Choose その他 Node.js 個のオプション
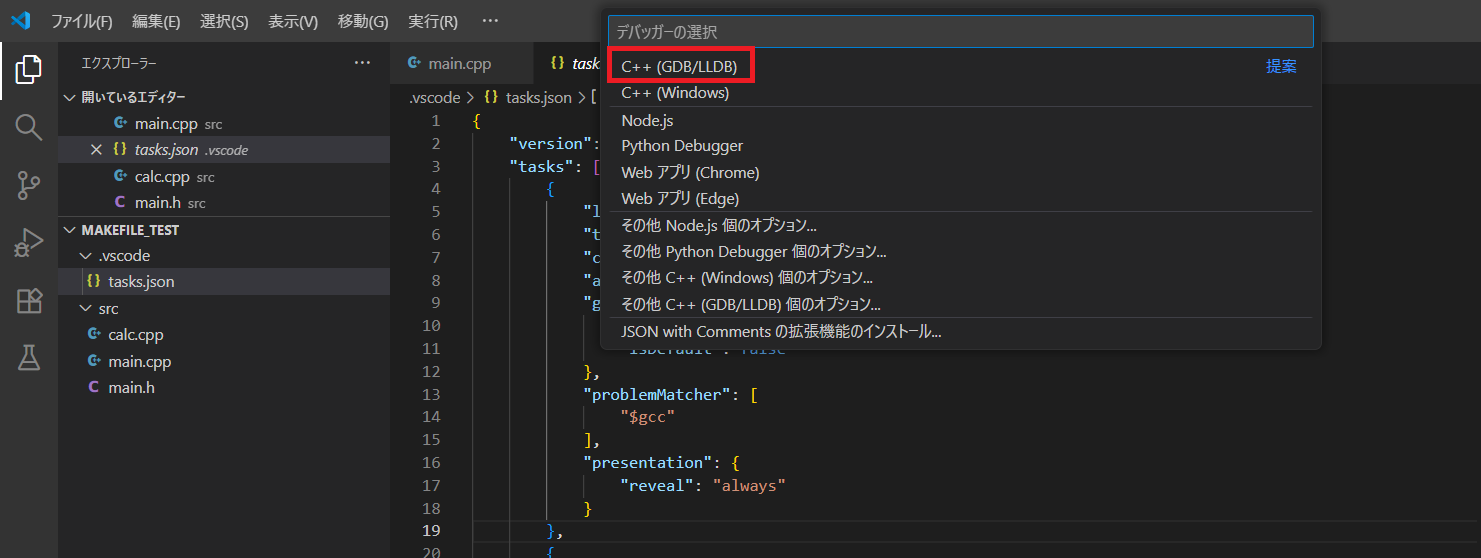 (960, 226)
